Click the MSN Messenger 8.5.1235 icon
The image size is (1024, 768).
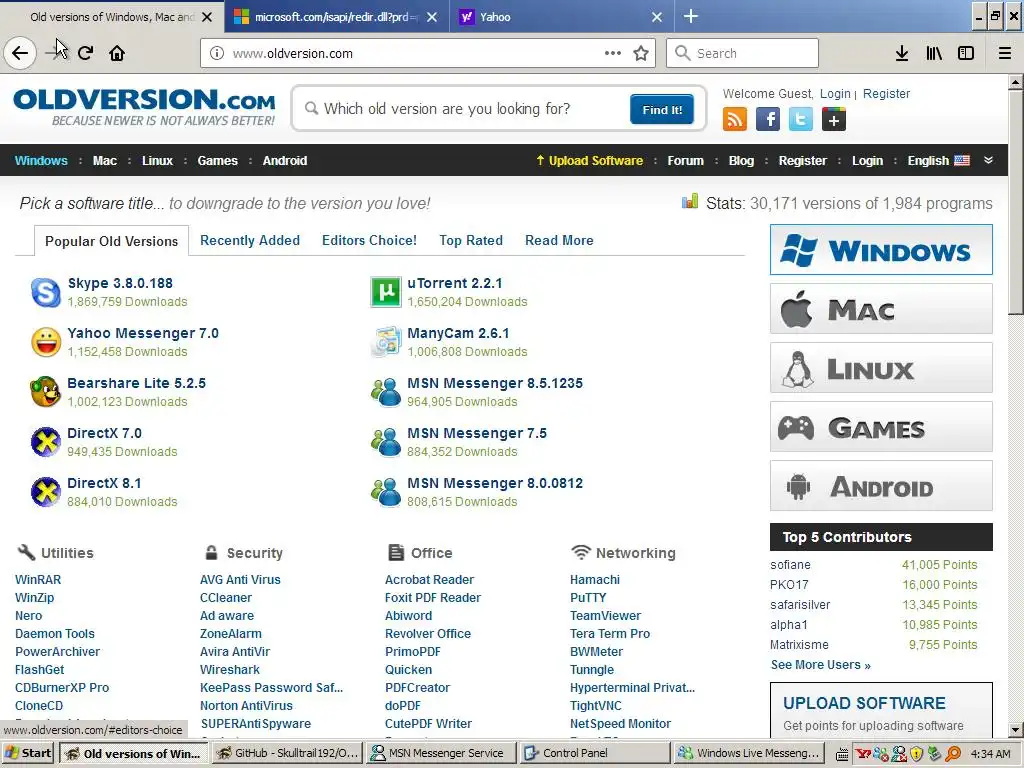(x=386, y=392)
